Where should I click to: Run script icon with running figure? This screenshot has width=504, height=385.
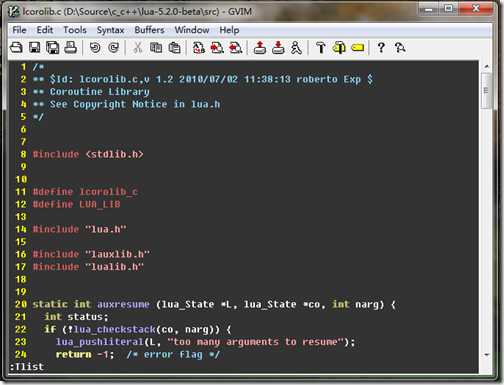pos(296,48)
